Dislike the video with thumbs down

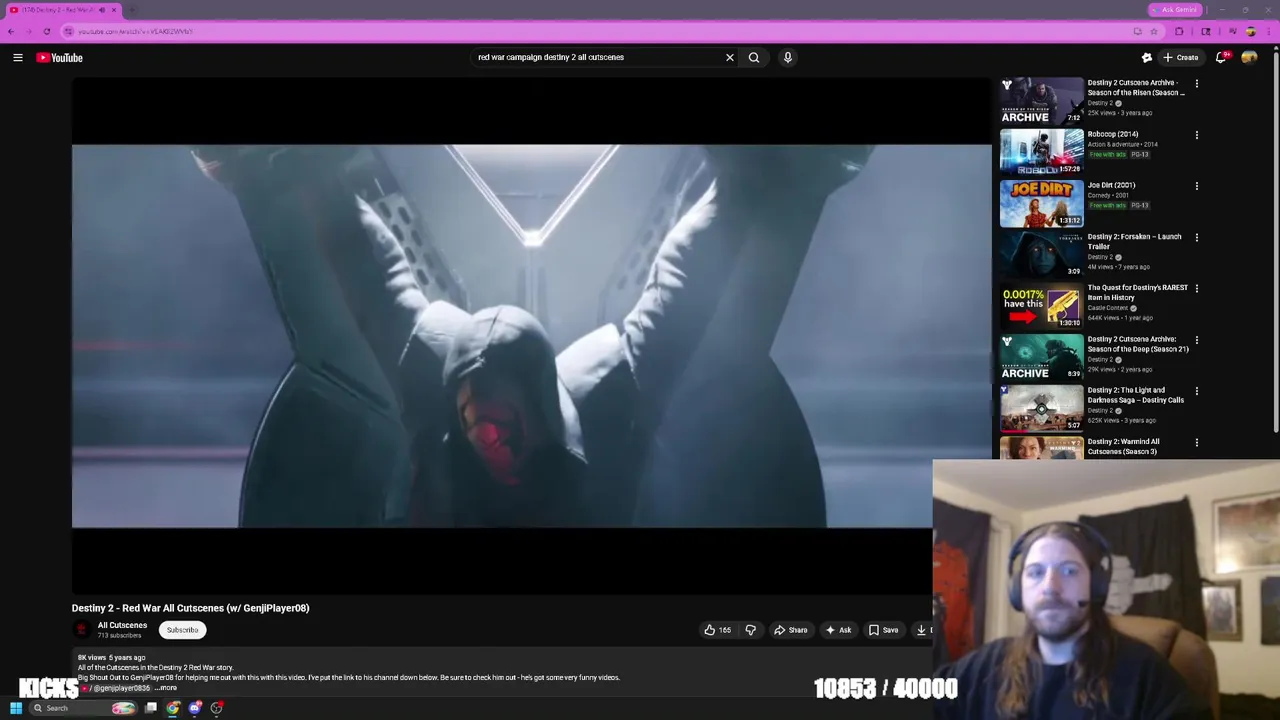pos(750,630)
